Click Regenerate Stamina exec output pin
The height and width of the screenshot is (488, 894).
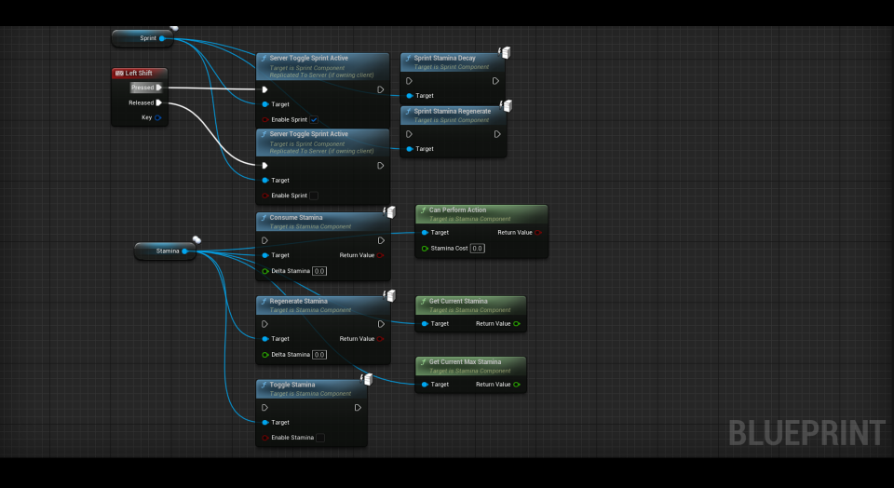tap(381, 324)
